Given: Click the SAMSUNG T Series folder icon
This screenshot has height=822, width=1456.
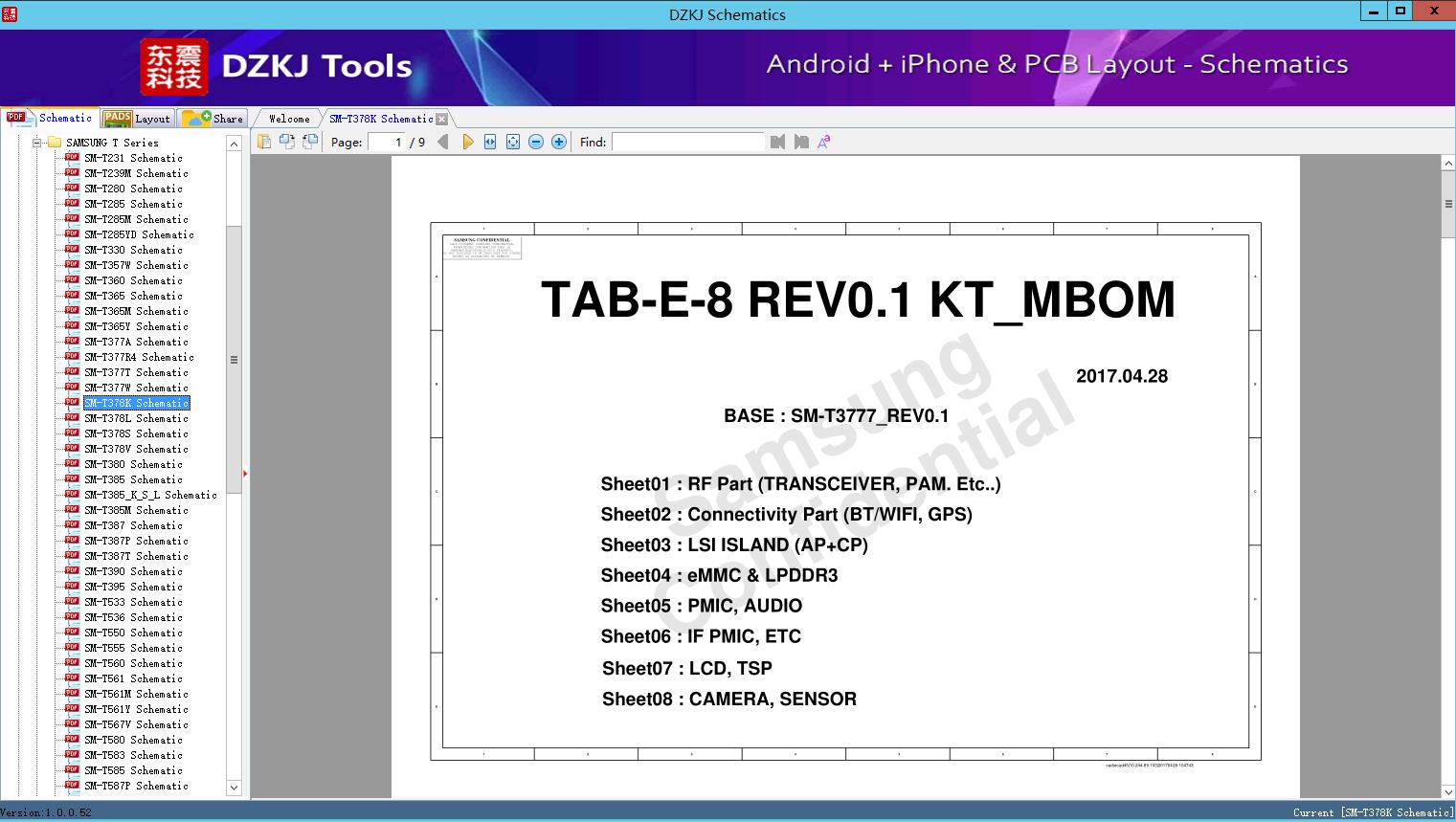Looking at the screenshot, I should (x=55, y=143).
